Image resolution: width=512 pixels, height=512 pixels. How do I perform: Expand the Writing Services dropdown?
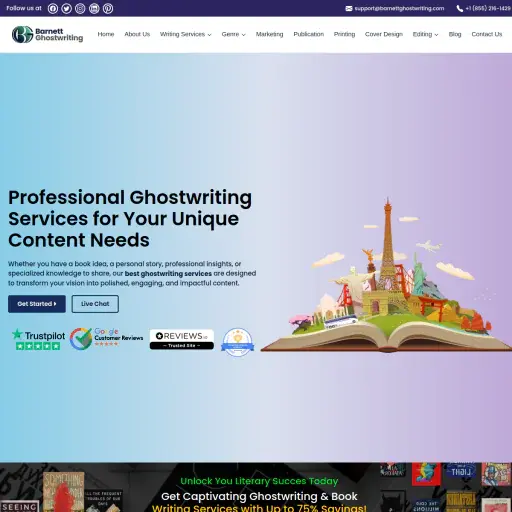186,34
